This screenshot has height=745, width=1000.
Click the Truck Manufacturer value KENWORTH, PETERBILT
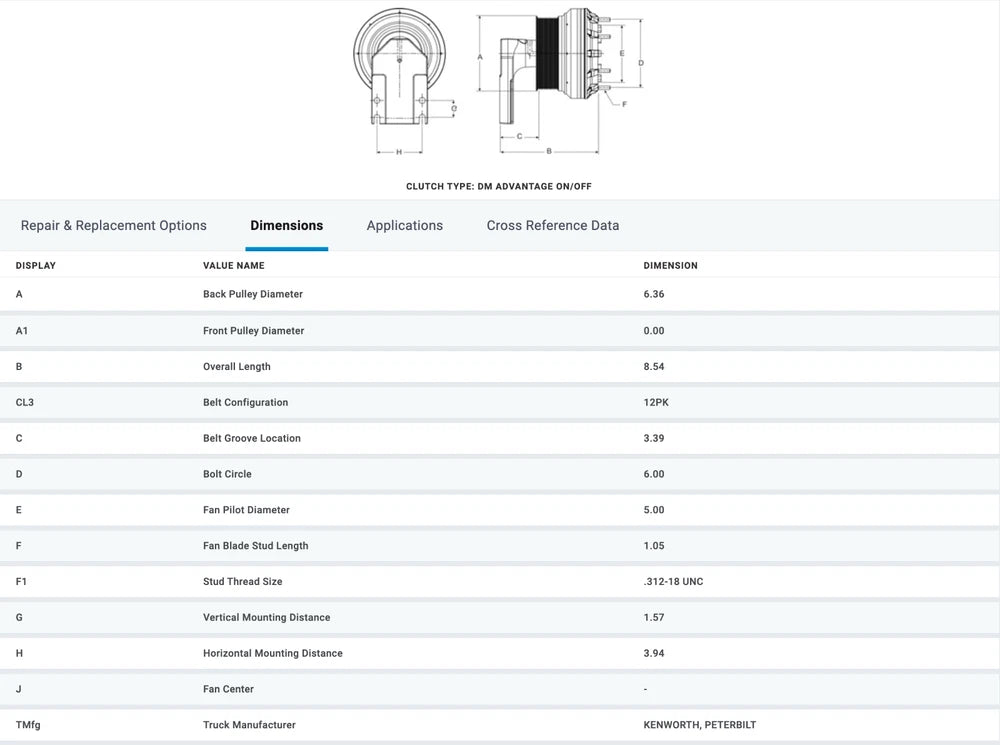[700, 725]
